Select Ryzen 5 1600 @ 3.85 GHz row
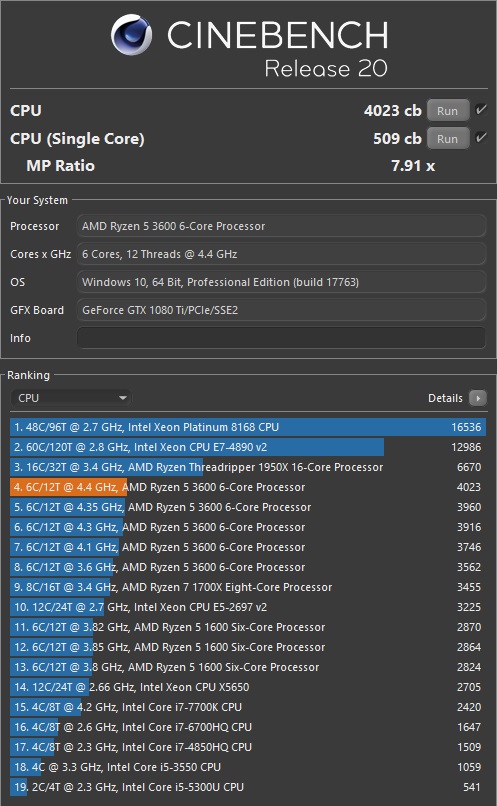Viewport: 497px width, 806px height. pyautogui.click(x=248, y=647)
